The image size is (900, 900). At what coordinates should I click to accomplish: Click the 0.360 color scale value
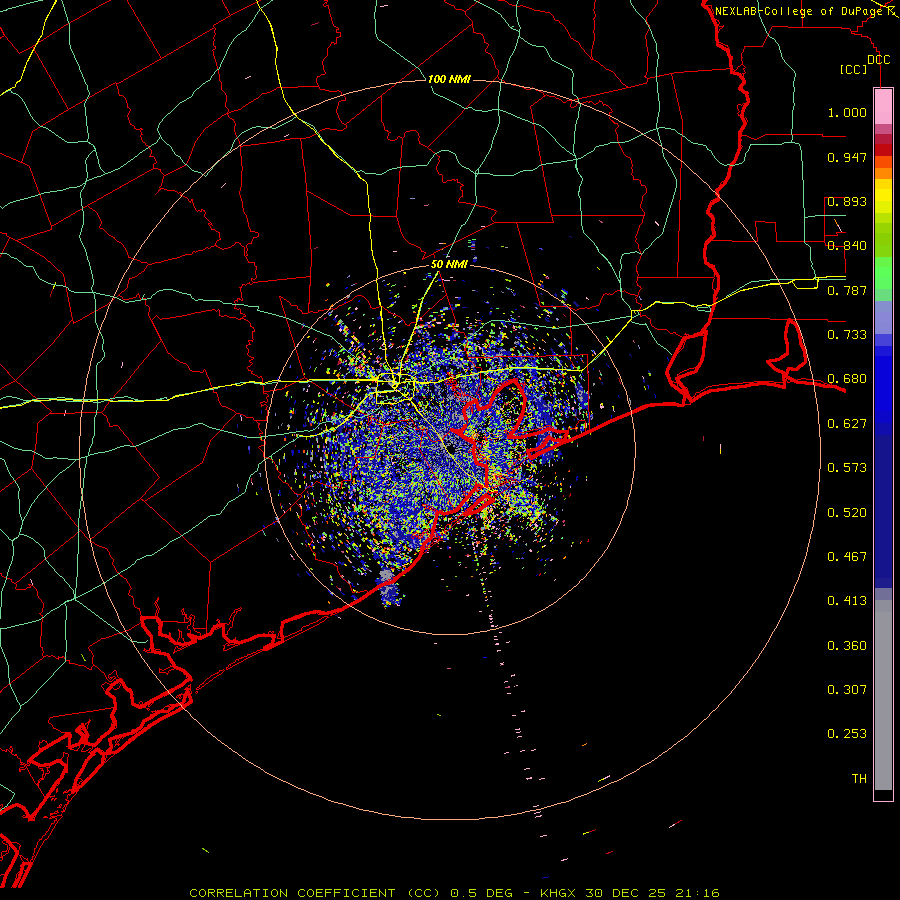(847, 646)
